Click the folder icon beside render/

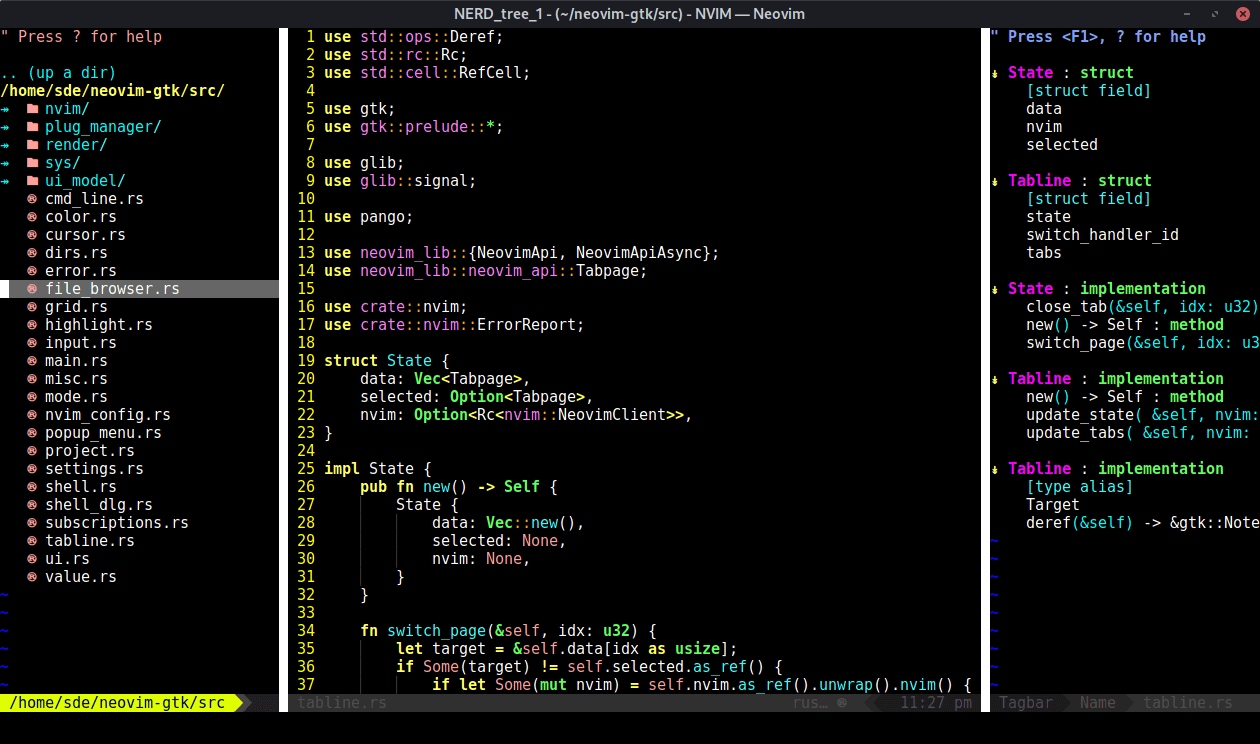click(32, 145)
